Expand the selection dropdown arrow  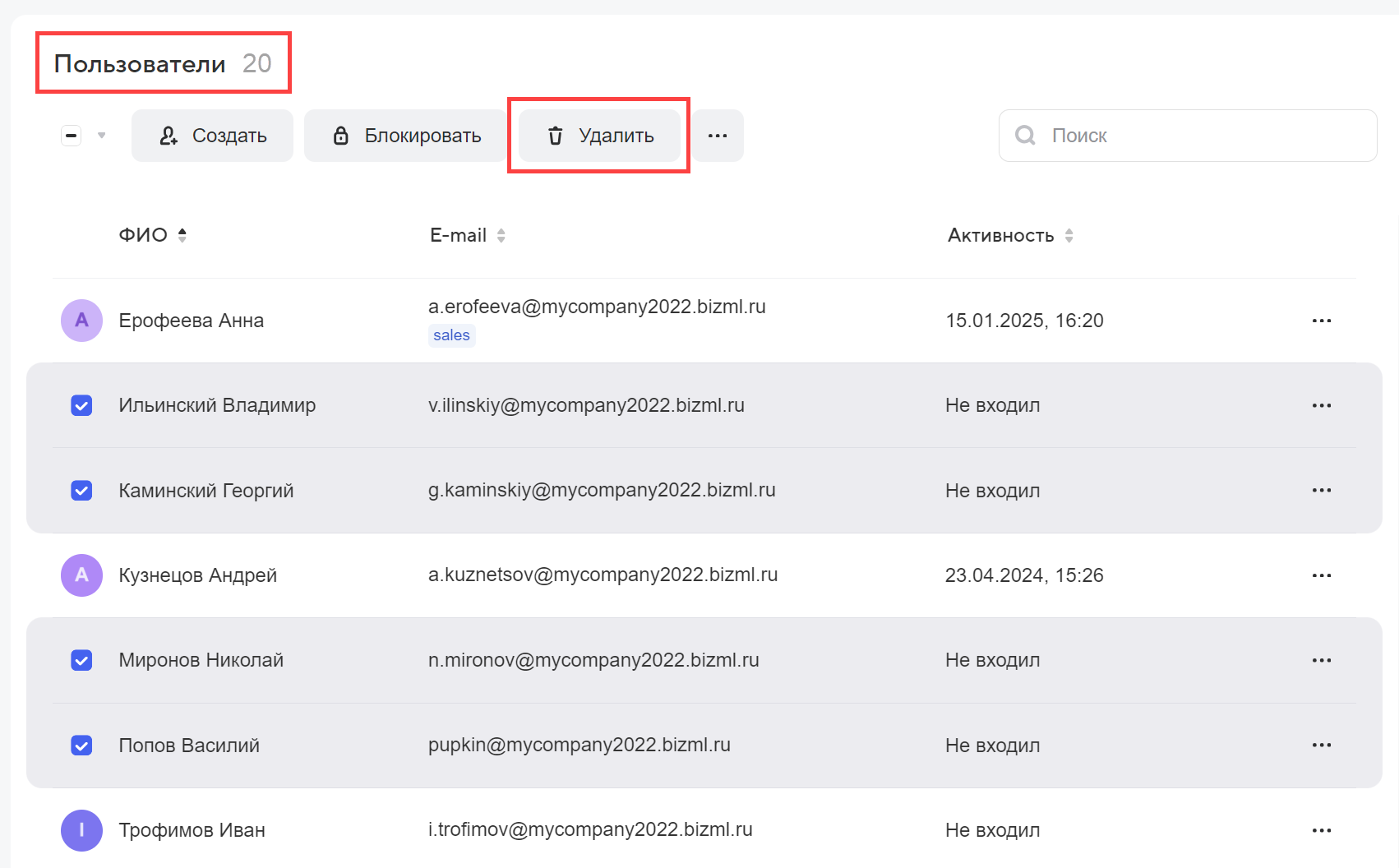pos(102,136)
